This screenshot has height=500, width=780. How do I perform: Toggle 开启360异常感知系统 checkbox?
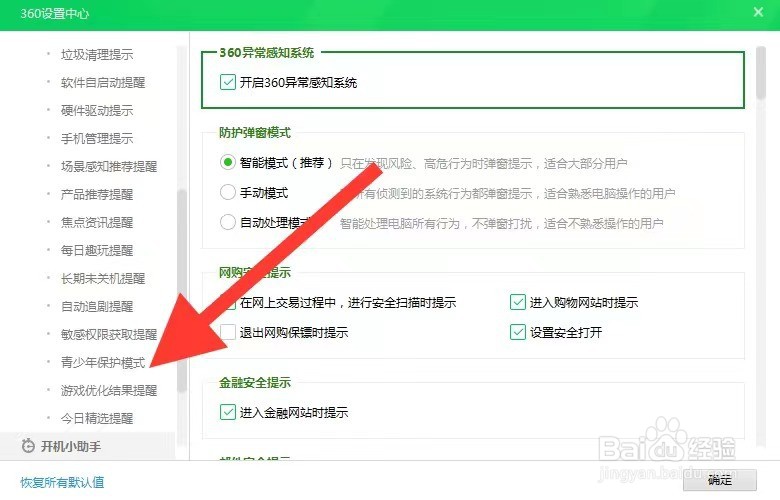pyautogui.click(x=227, y=82)
